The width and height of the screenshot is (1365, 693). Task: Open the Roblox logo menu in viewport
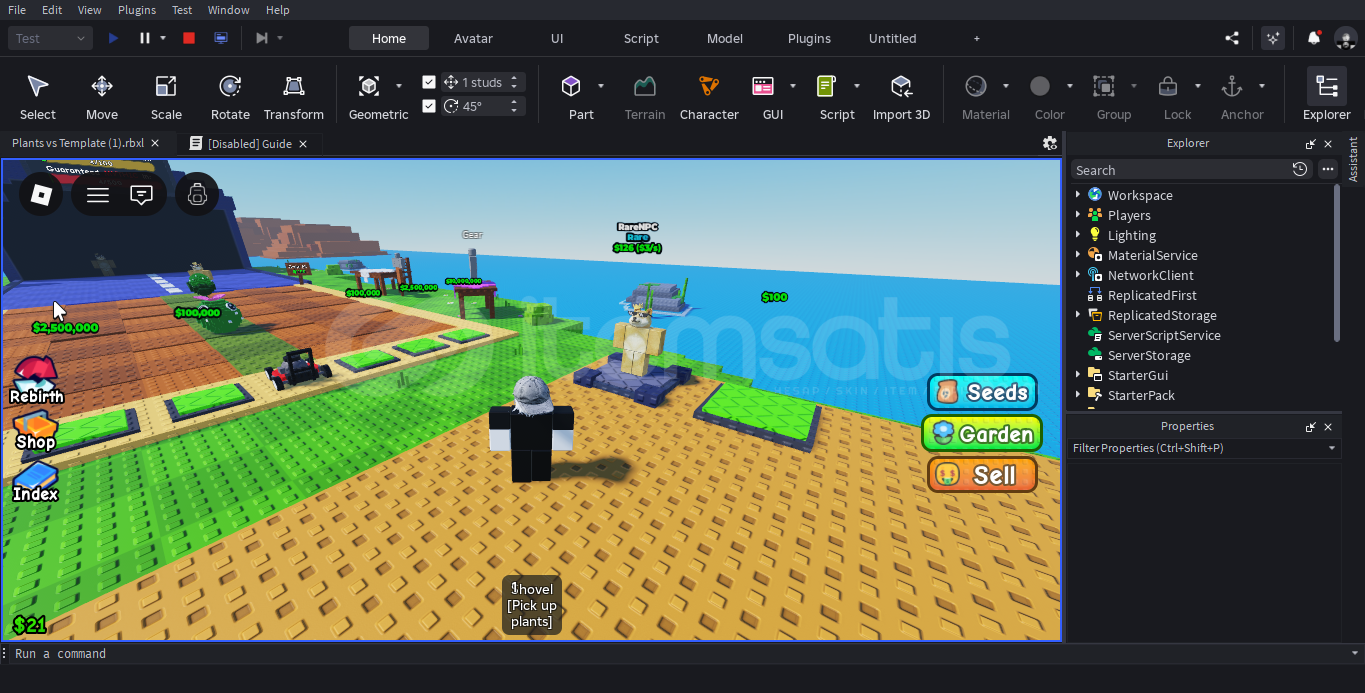[41, 194]
